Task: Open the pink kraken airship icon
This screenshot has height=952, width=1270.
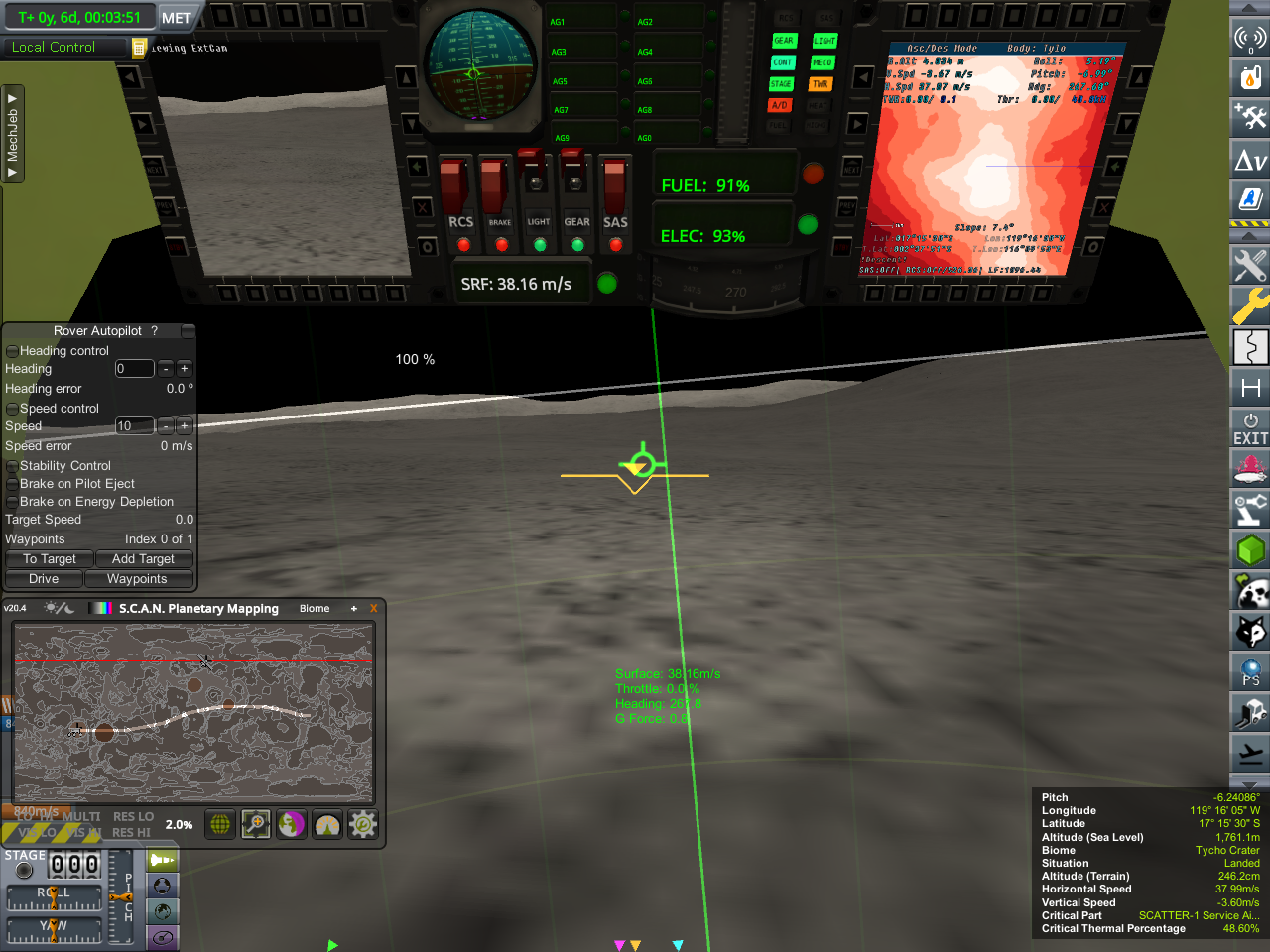Action: [1250, 468]
